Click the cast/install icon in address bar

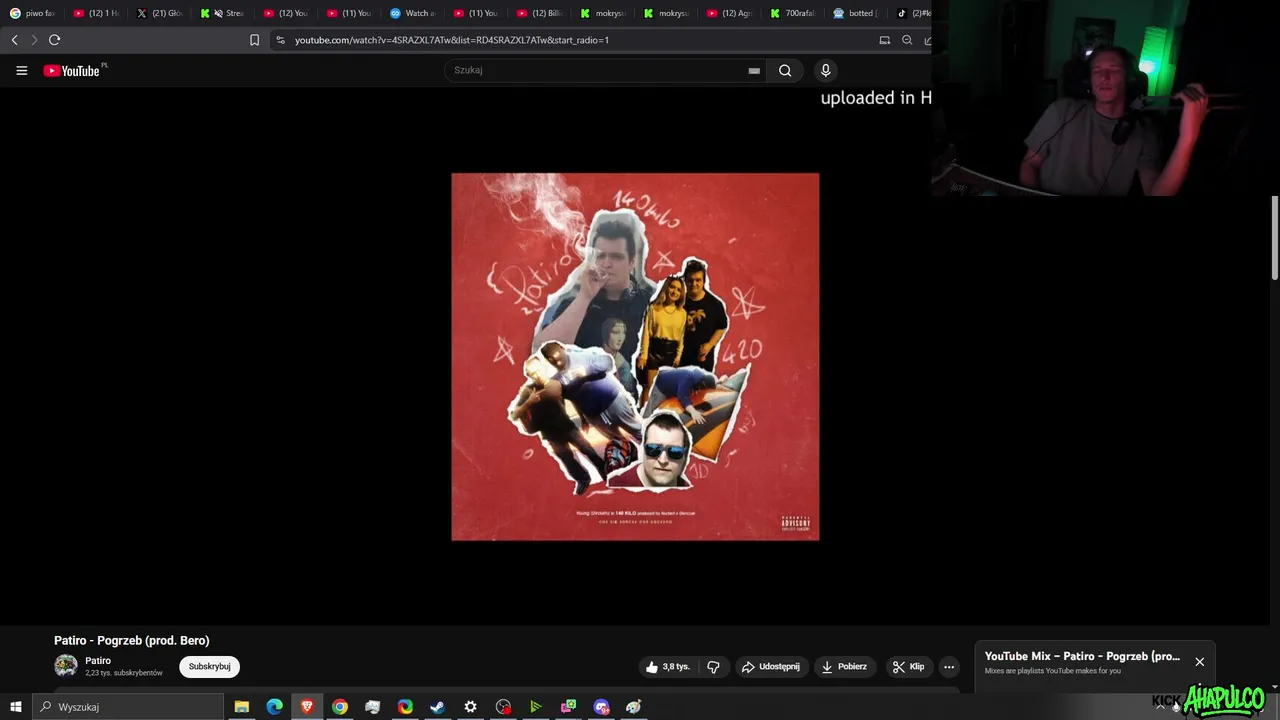(884, 40)
